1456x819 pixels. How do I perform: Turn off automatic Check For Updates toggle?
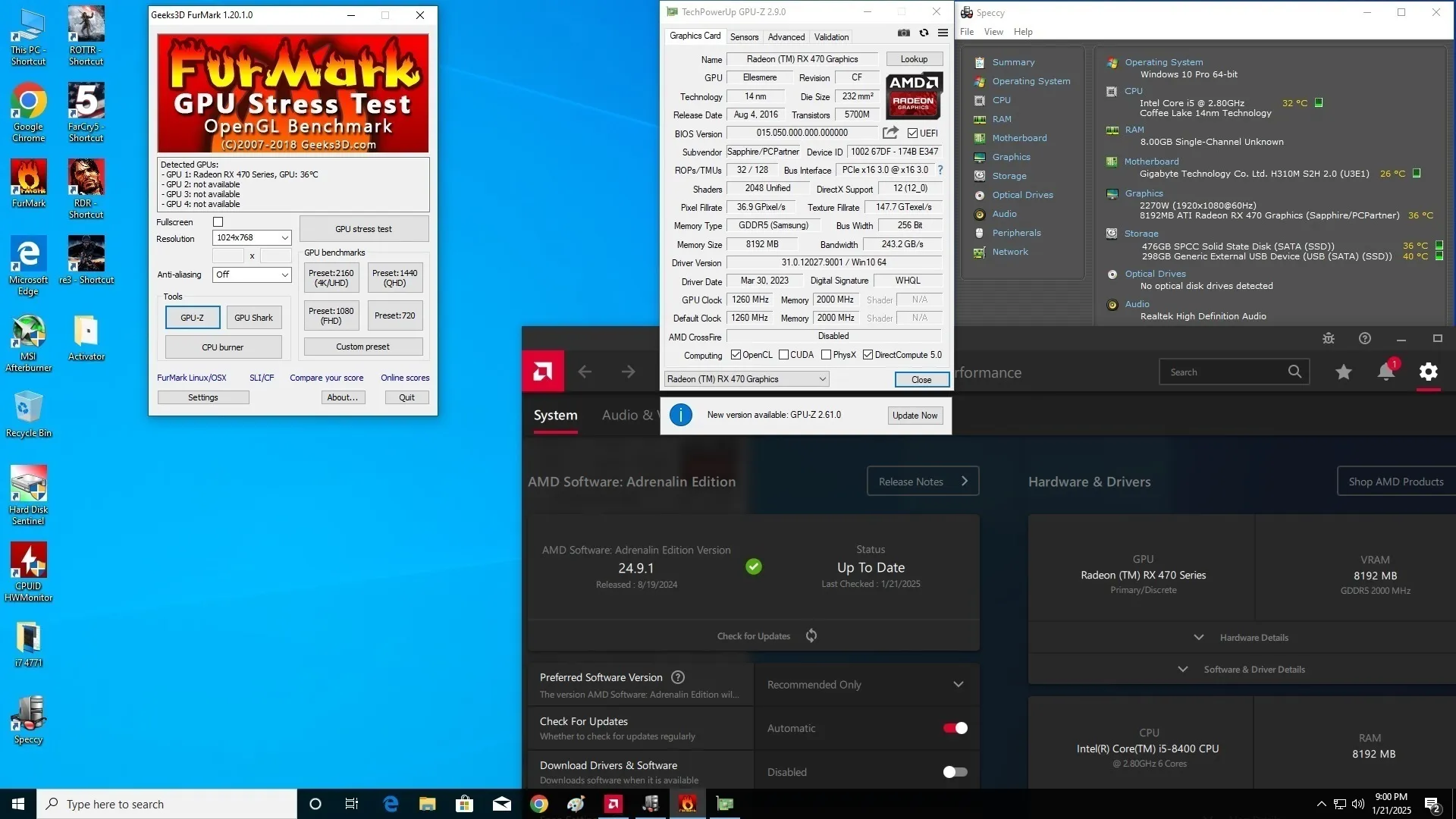pyautogui.click(x=955, y=728)
